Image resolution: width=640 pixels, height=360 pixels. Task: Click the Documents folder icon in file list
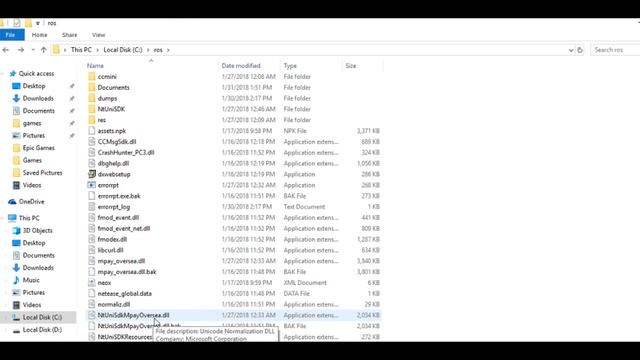click(92, 87)
